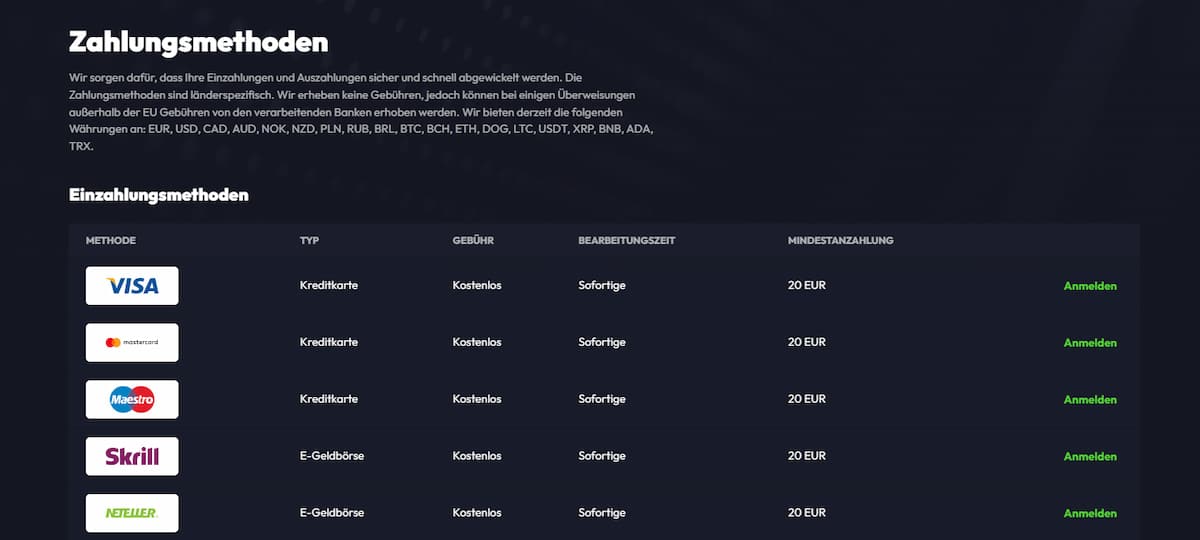Click 20 EUR minimum in Neteller row
The height and width of the screenshot is (540, 1200).
(x=807, y=513)
